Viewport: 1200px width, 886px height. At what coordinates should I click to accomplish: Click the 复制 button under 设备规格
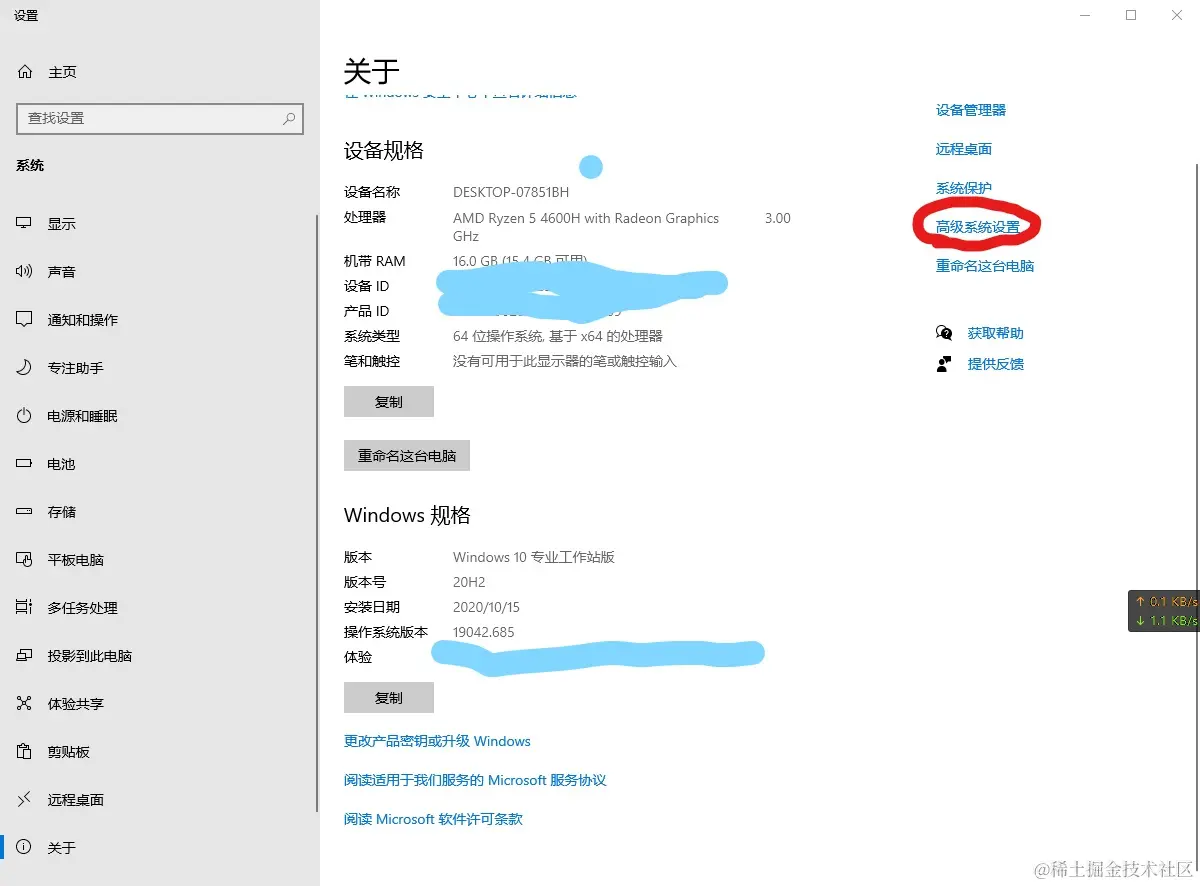(x=388, y=401)
